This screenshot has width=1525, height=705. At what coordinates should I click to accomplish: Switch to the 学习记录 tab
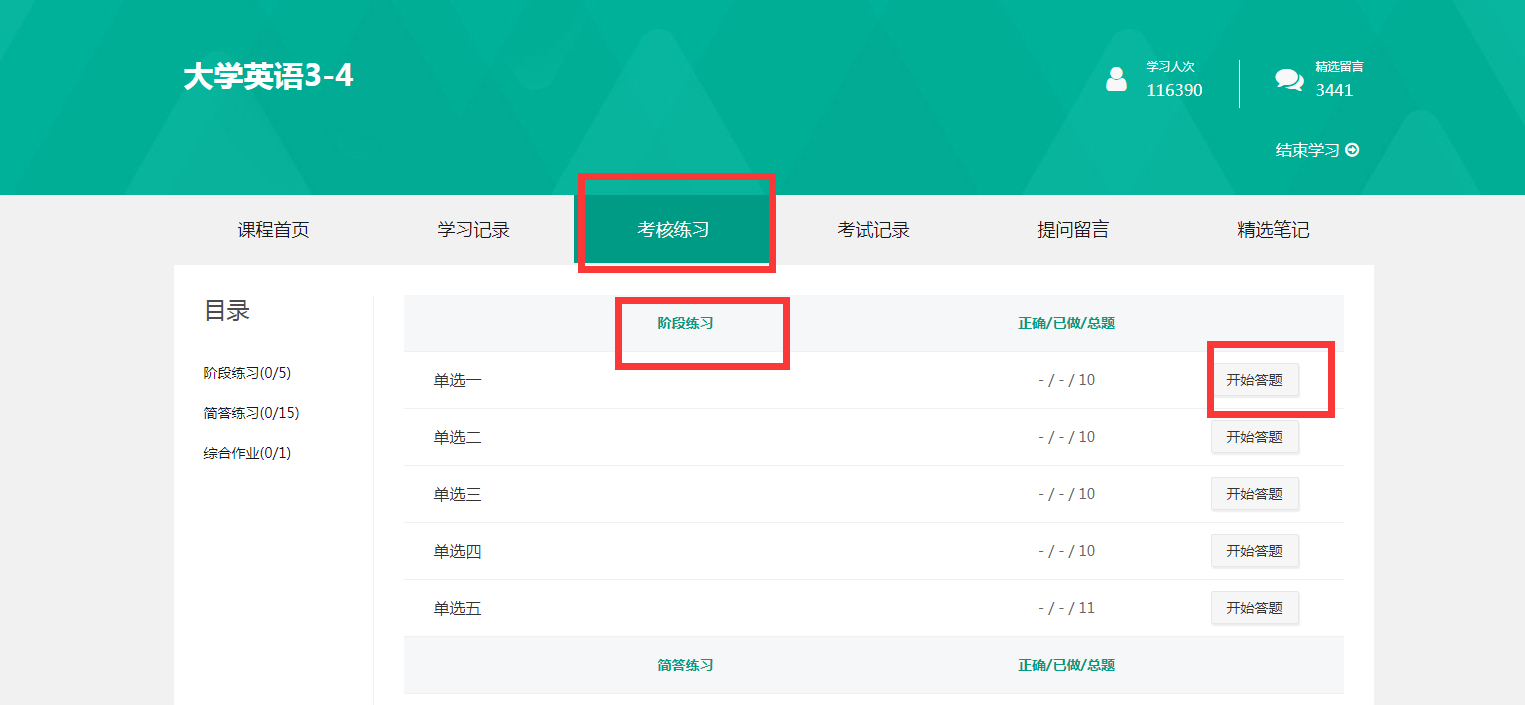click(x=473, y=230)
